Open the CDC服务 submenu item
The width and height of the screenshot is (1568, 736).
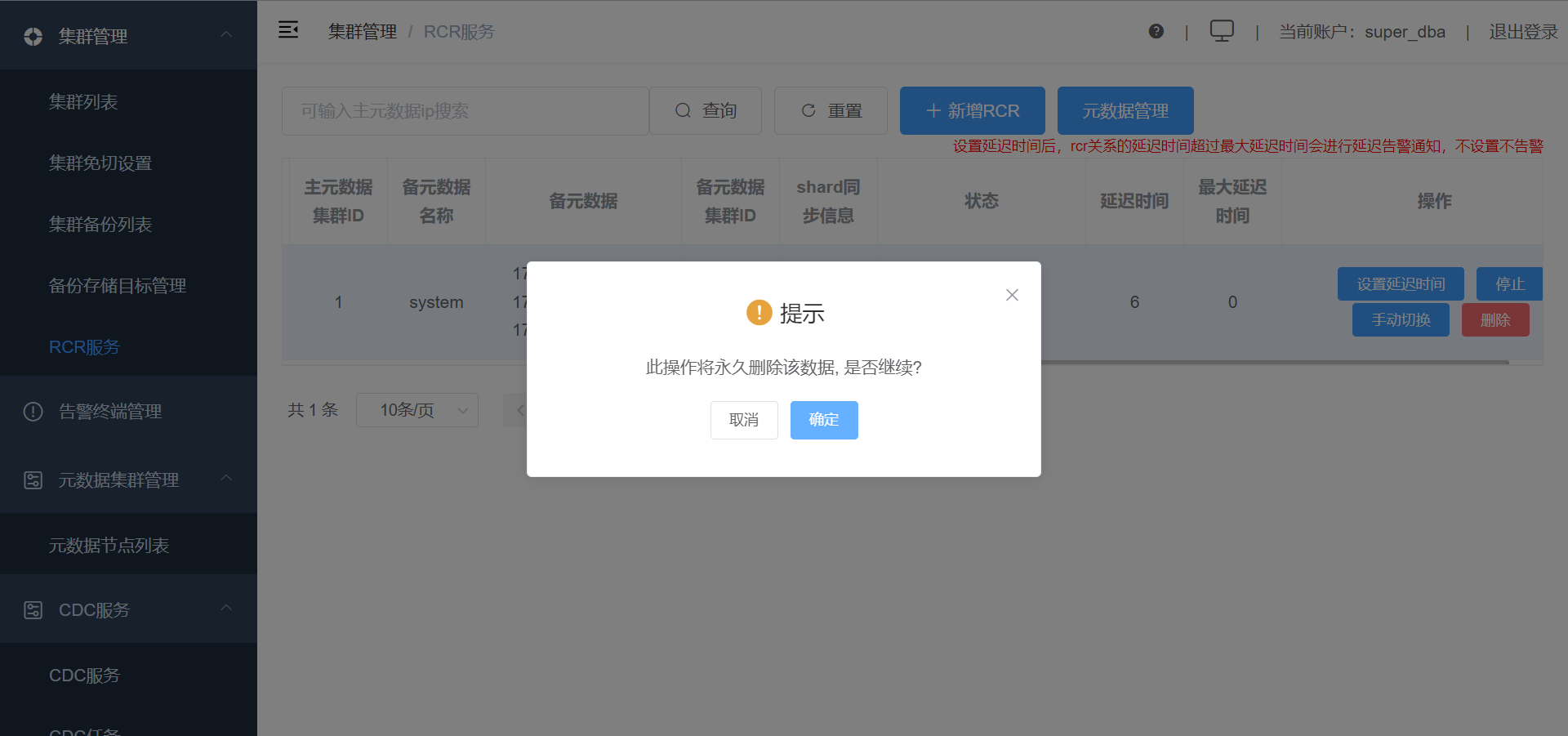click(128, 675)
